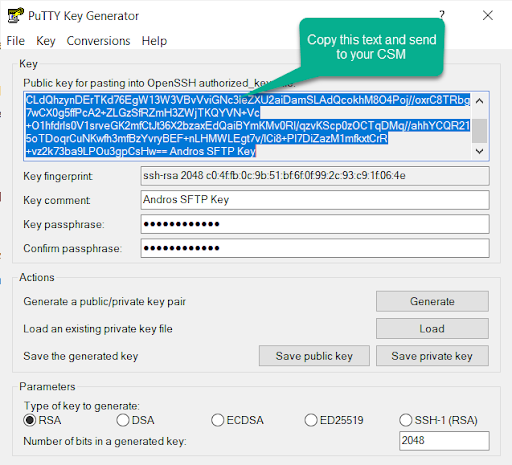The width and height of the screenshot is (512, 465).
Task: Click the 'Parameters' group heading
Action: pyautogui.click(x=47, y=387)
